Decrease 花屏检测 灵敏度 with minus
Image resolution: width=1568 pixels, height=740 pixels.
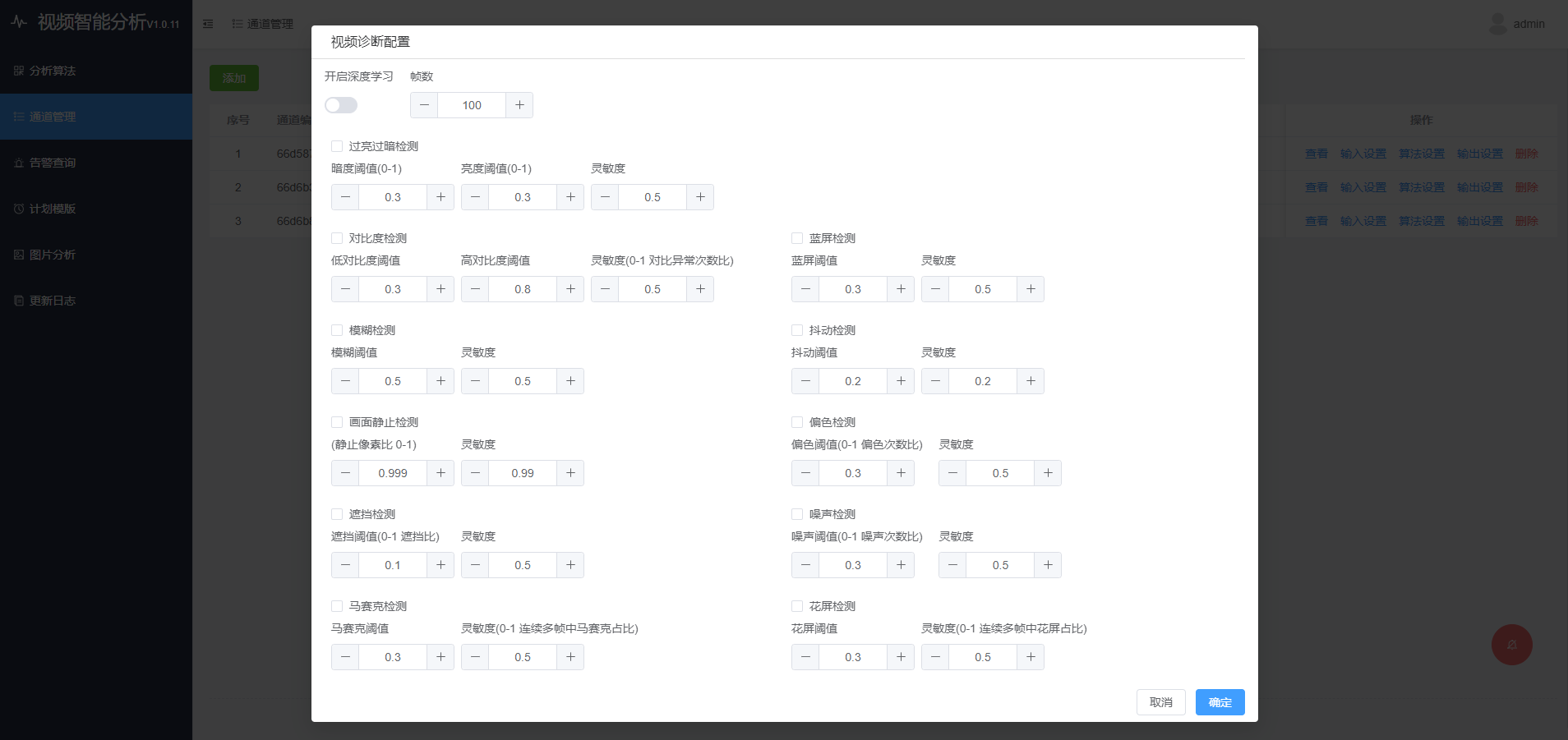pyautogui.click(x=935, y=657)
